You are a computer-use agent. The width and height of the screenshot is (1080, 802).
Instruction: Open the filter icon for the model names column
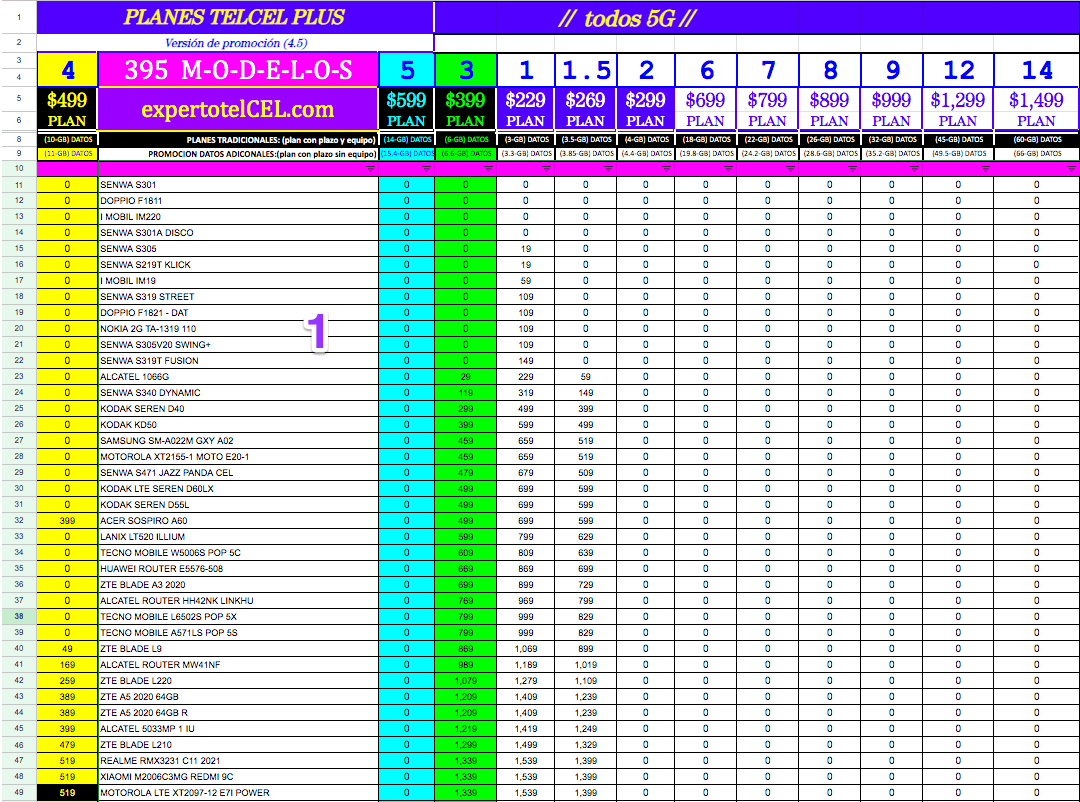(x=371, y=169)
